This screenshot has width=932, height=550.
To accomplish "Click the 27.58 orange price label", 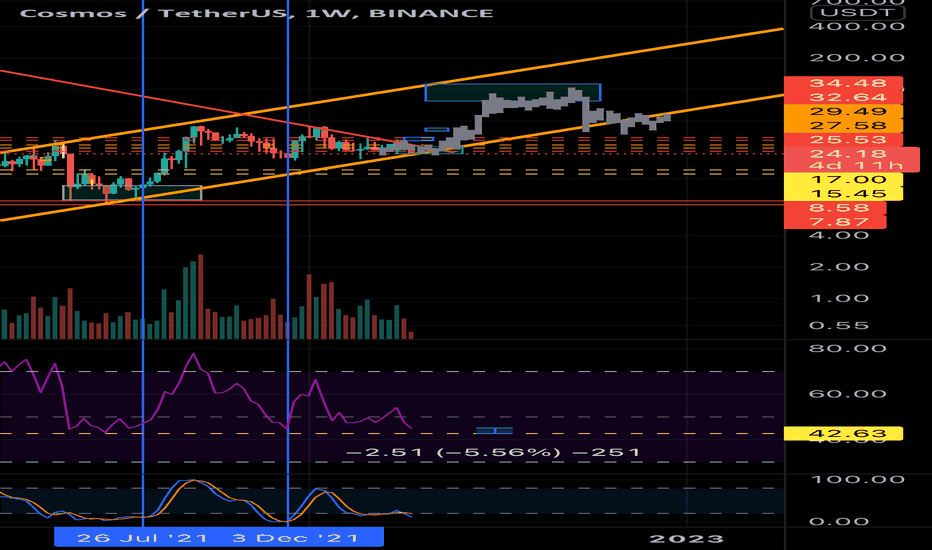I will tap(843, 125).
